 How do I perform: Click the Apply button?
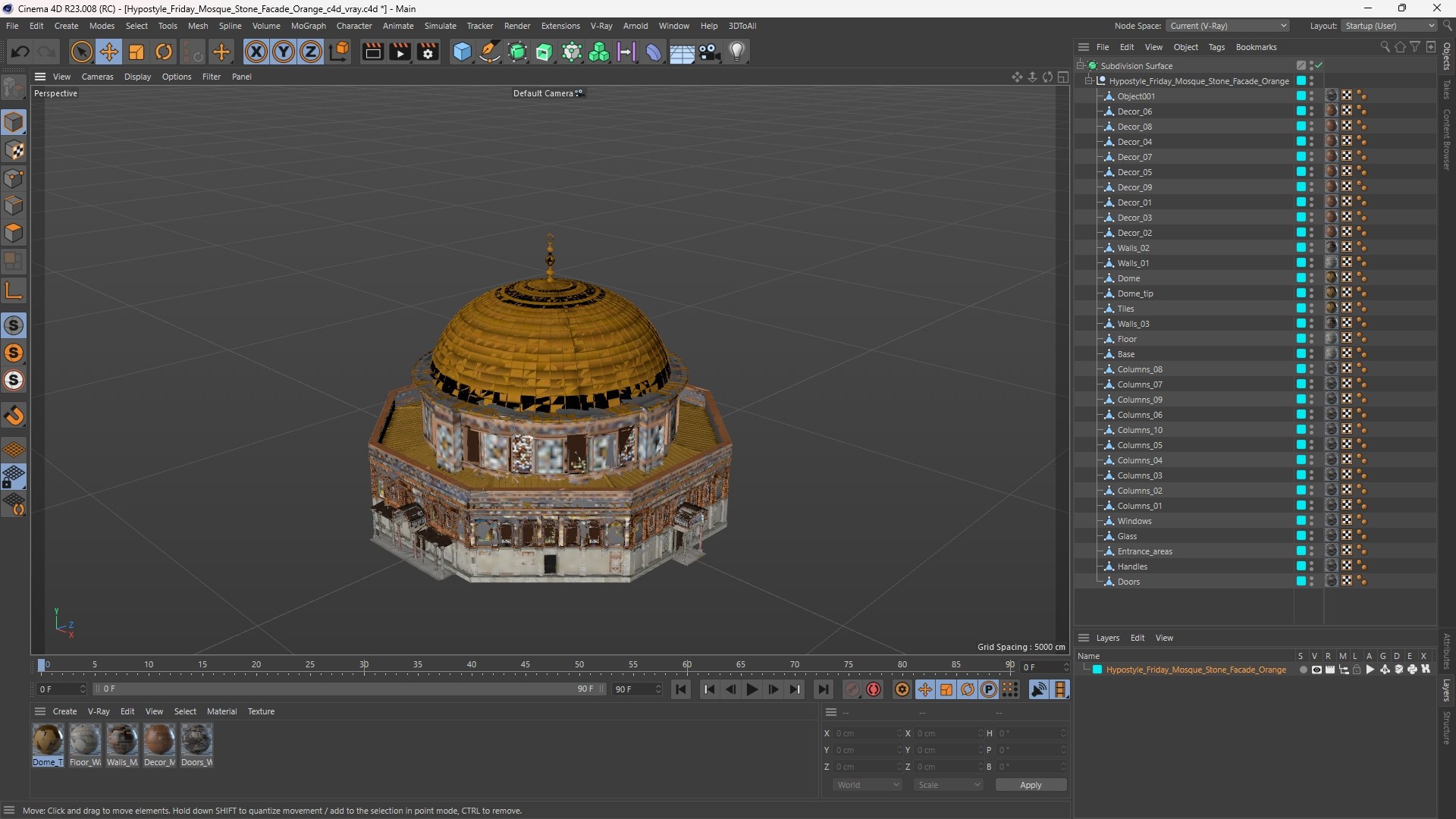(1031, 785)
